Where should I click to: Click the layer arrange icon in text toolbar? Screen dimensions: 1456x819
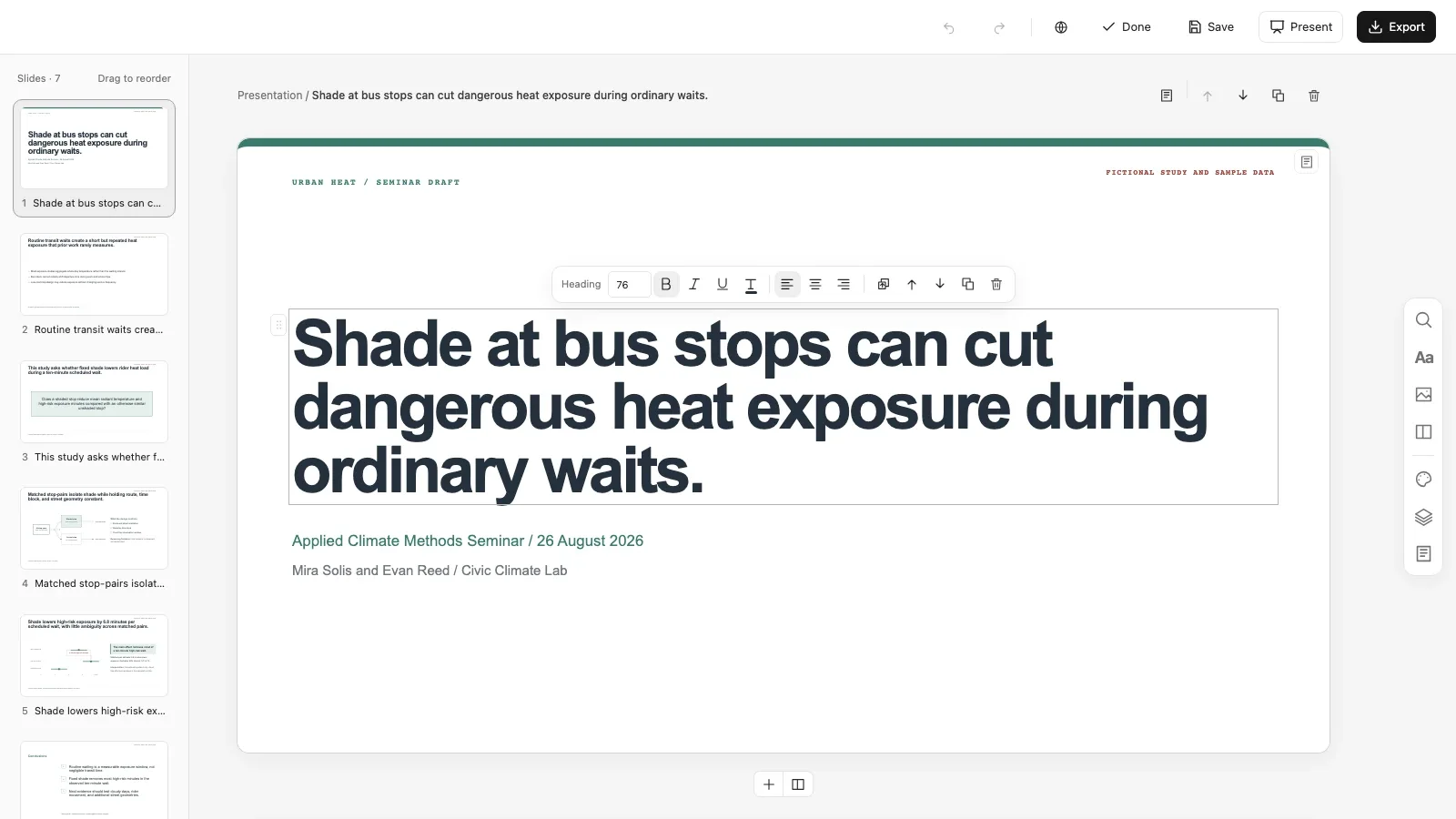[883, 284]
